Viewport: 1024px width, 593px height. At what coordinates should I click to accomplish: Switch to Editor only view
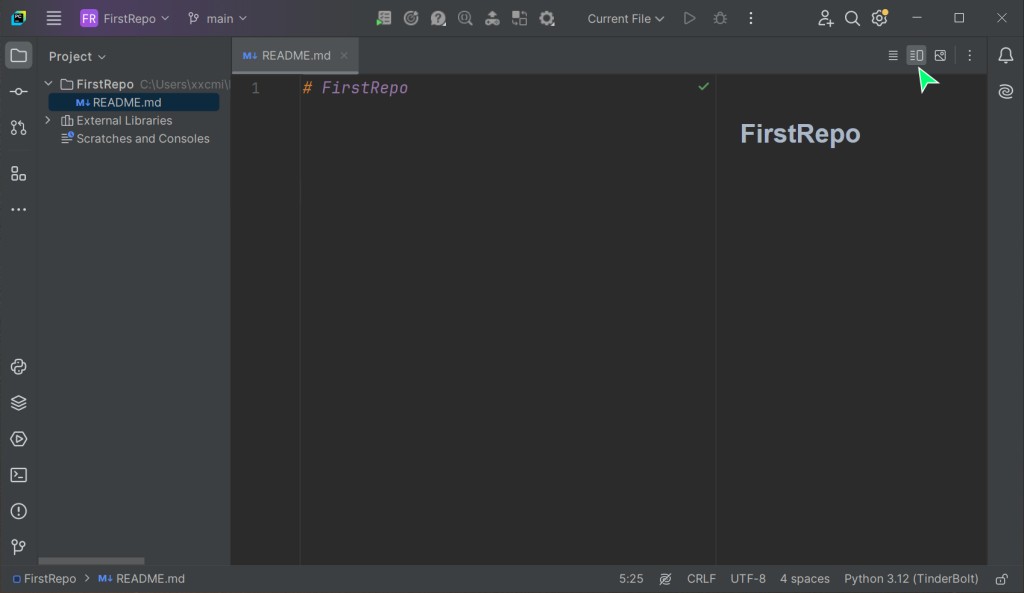[x=893, y=56]
